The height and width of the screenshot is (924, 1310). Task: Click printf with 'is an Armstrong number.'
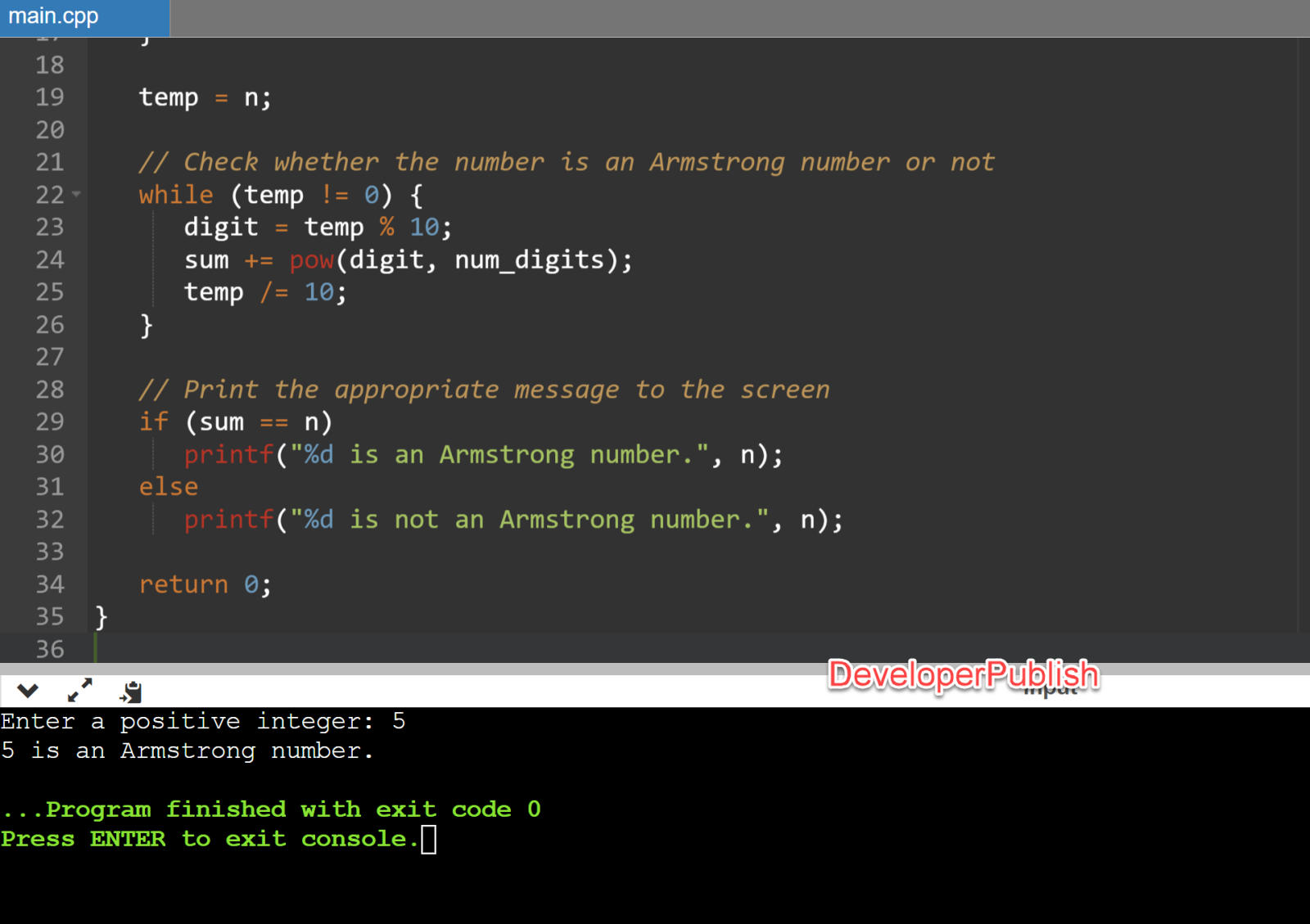(483, 455)
